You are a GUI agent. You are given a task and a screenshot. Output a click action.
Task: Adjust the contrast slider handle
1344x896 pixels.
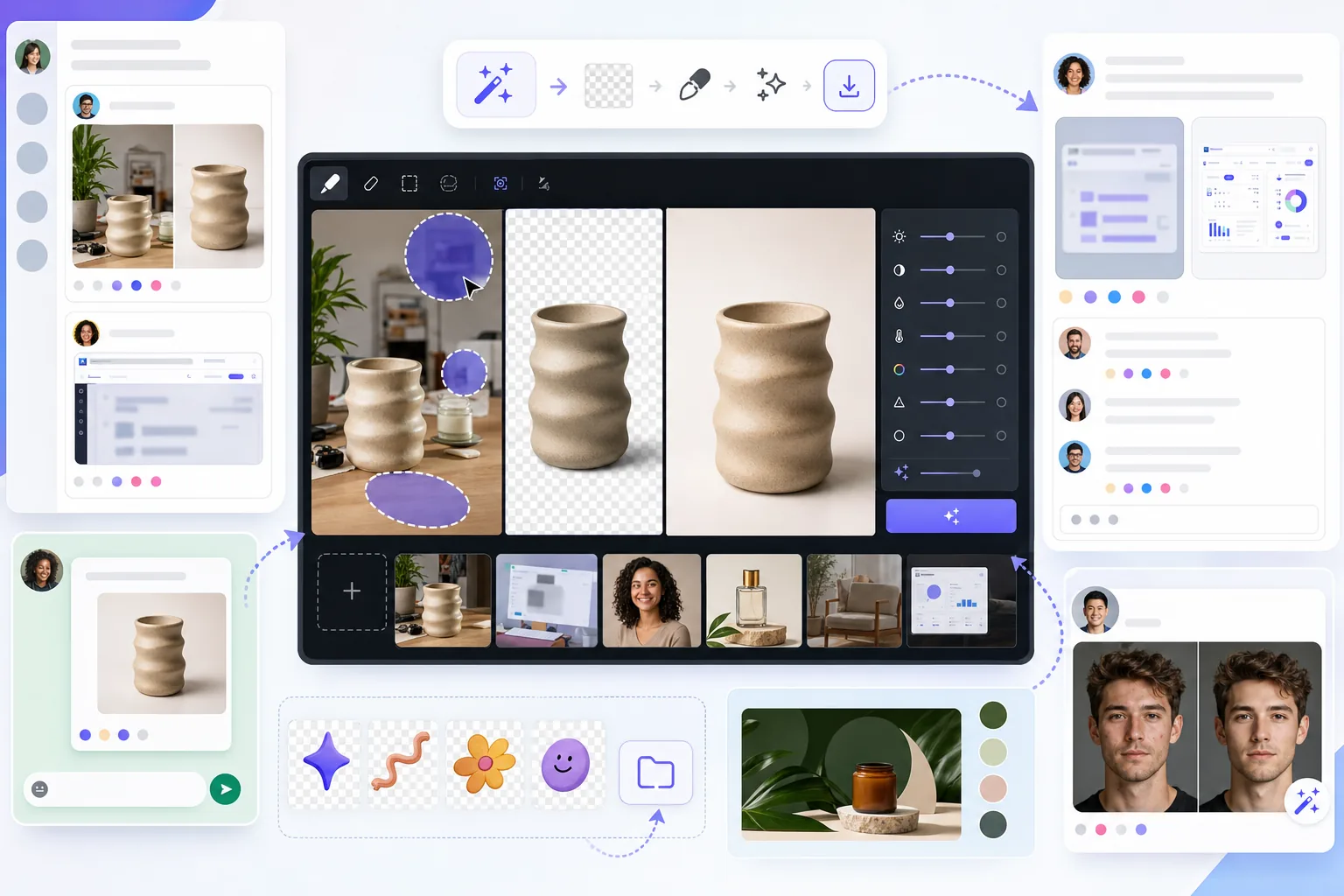[950, 270]
